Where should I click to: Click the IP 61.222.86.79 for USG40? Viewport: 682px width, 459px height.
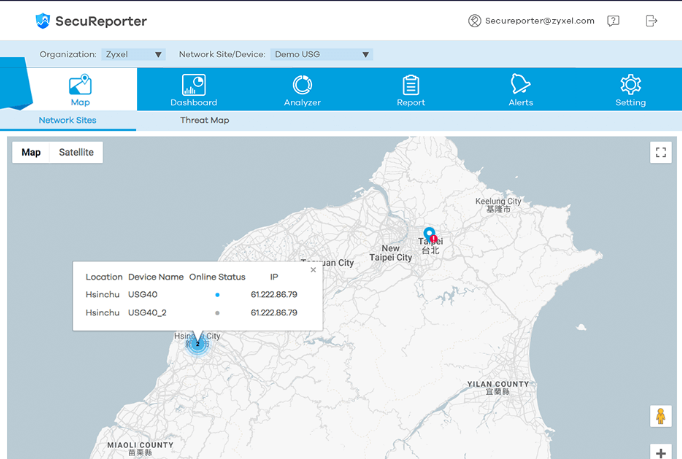[274, 295]
